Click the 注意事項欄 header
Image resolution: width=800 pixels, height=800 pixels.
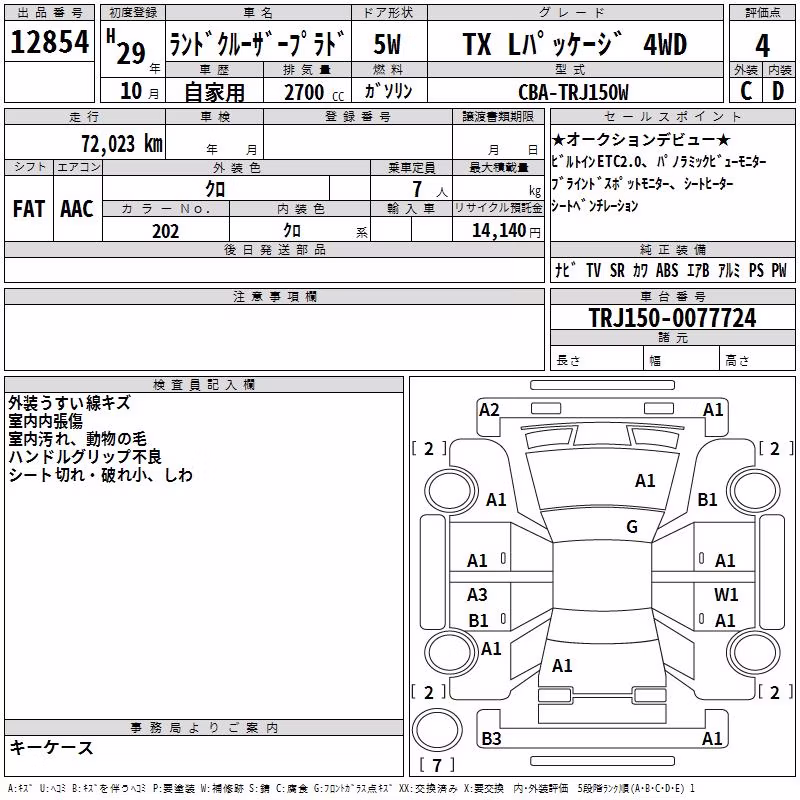[x=274, y=296]
